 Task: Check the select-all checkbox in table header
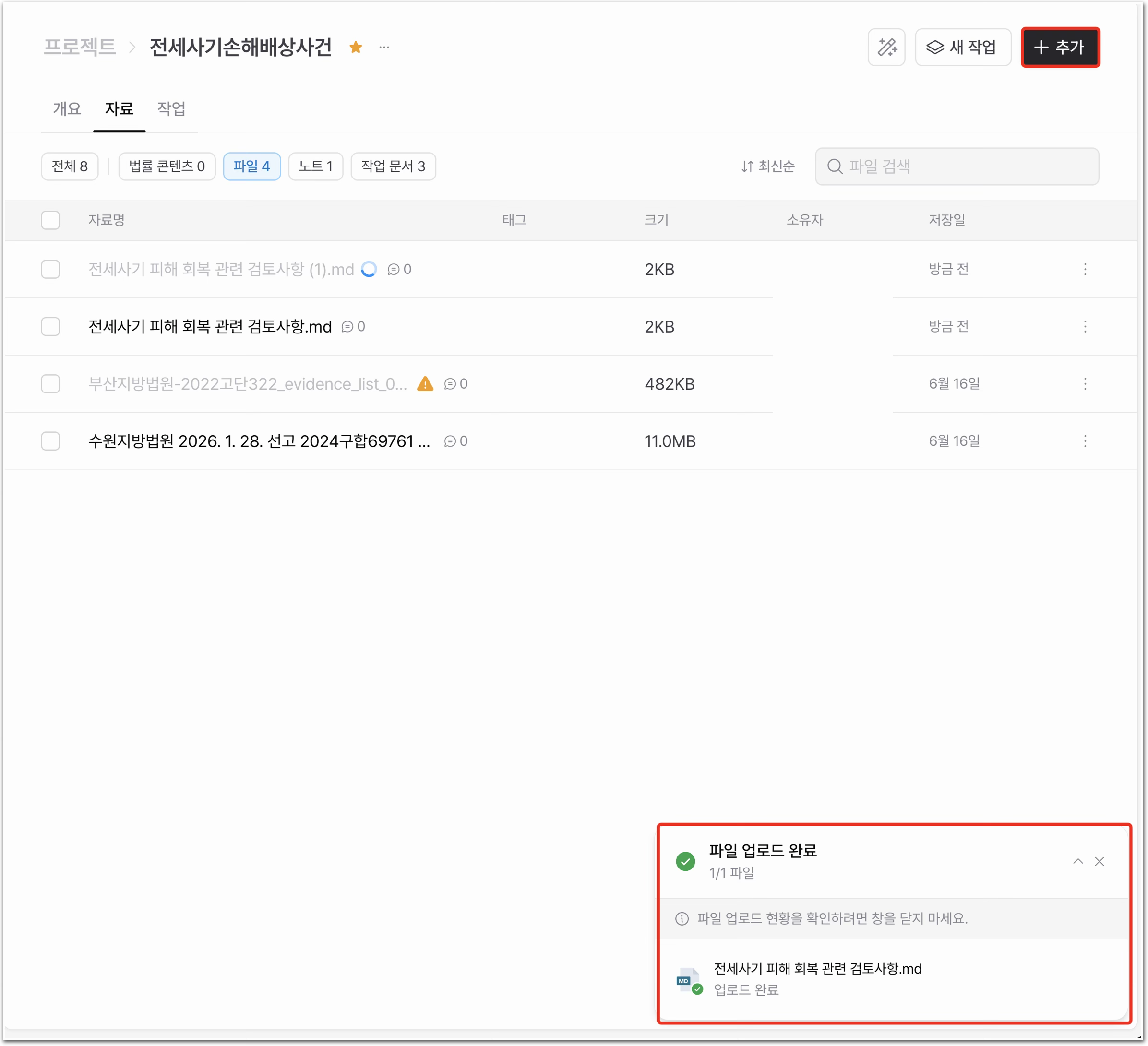(51, 220)
